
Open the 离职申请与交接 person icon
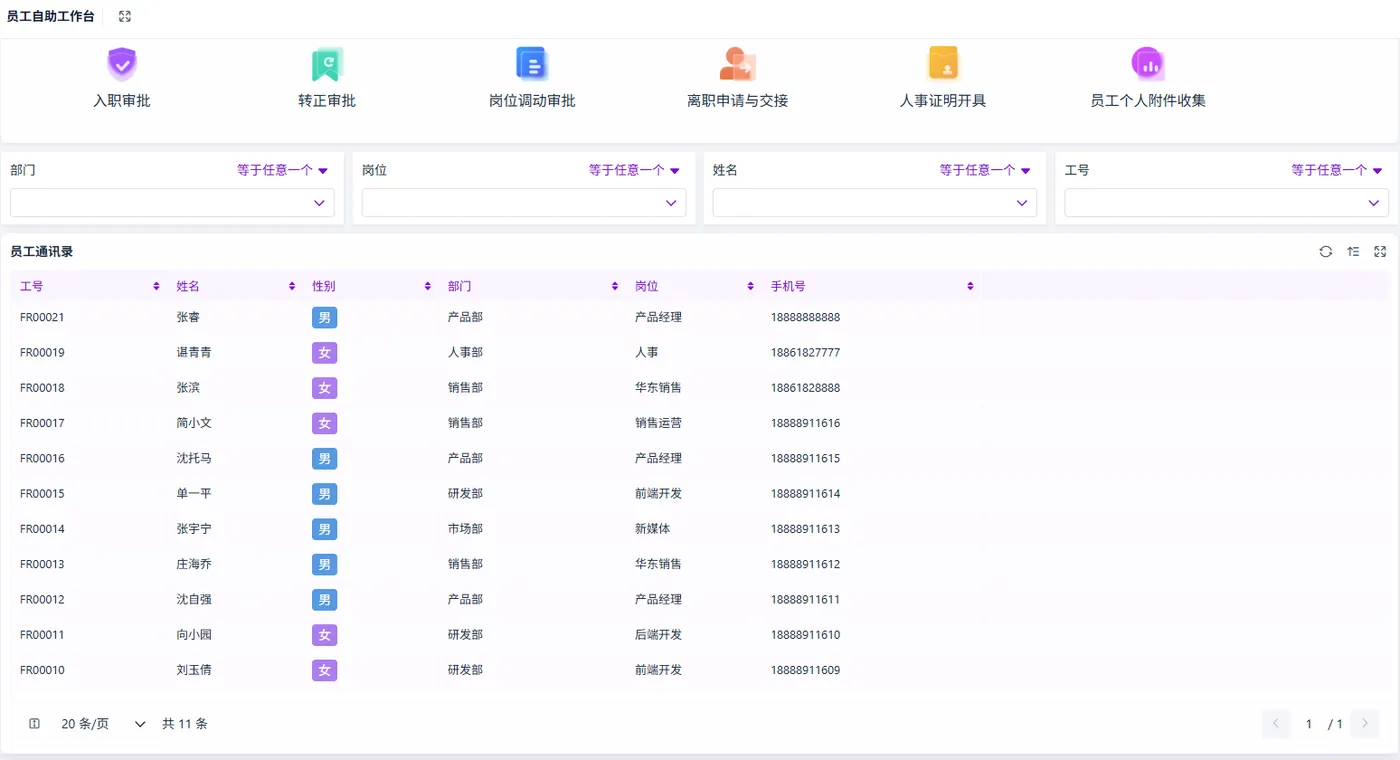[738, 64]
